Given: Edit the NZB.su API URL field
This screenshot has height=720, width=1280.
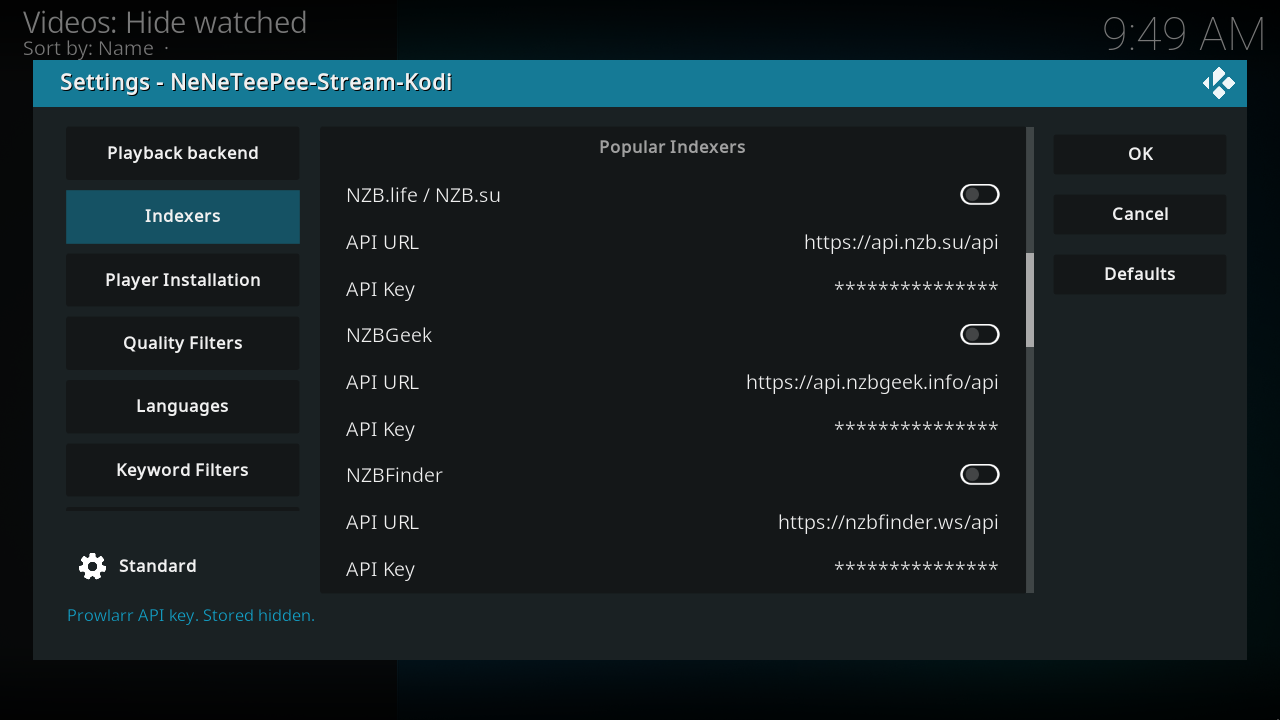Looking at the screenshot, I should (x=672, y=242).
